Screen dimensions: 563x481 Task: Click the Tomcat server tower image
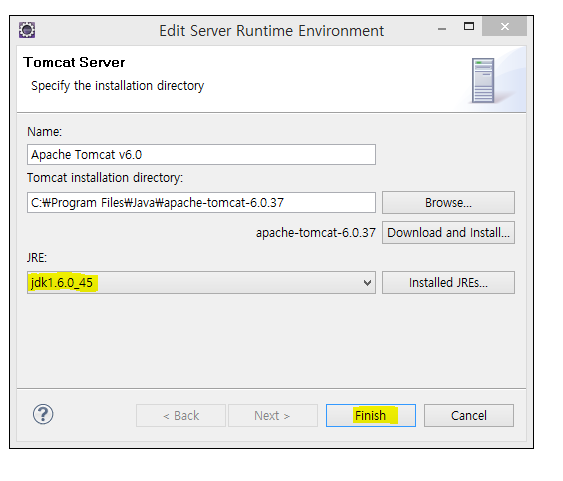click(483, 80)
